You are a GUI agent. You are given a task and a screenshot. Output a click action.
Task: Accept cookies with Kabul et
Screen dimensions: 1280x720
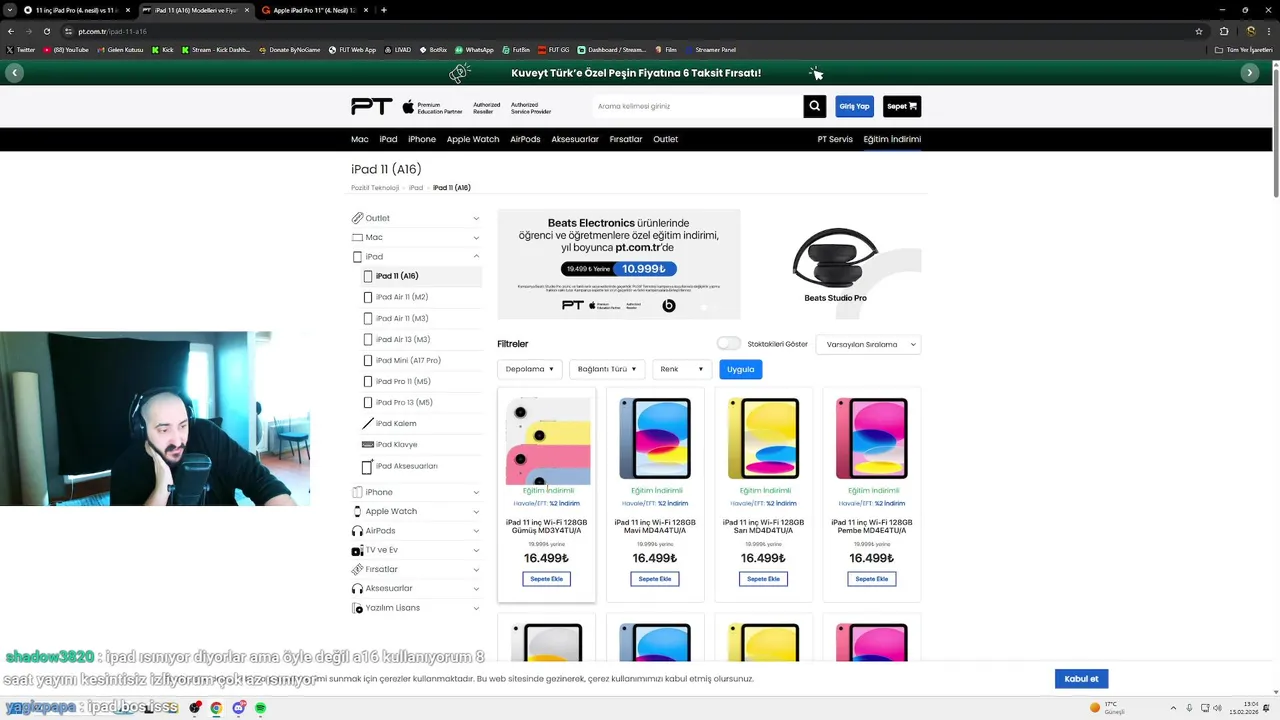click(1081, 679)
